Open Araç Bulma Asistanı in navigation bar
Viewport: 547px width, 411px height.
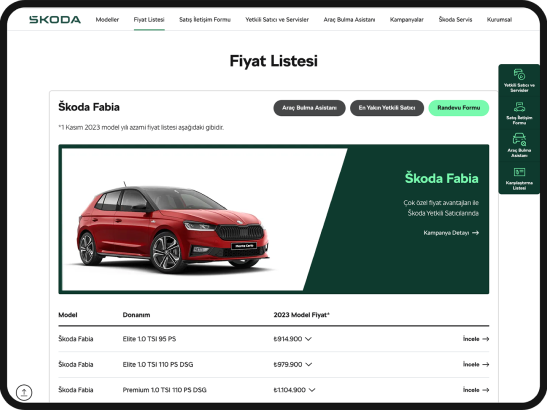[x=349, y=20]
